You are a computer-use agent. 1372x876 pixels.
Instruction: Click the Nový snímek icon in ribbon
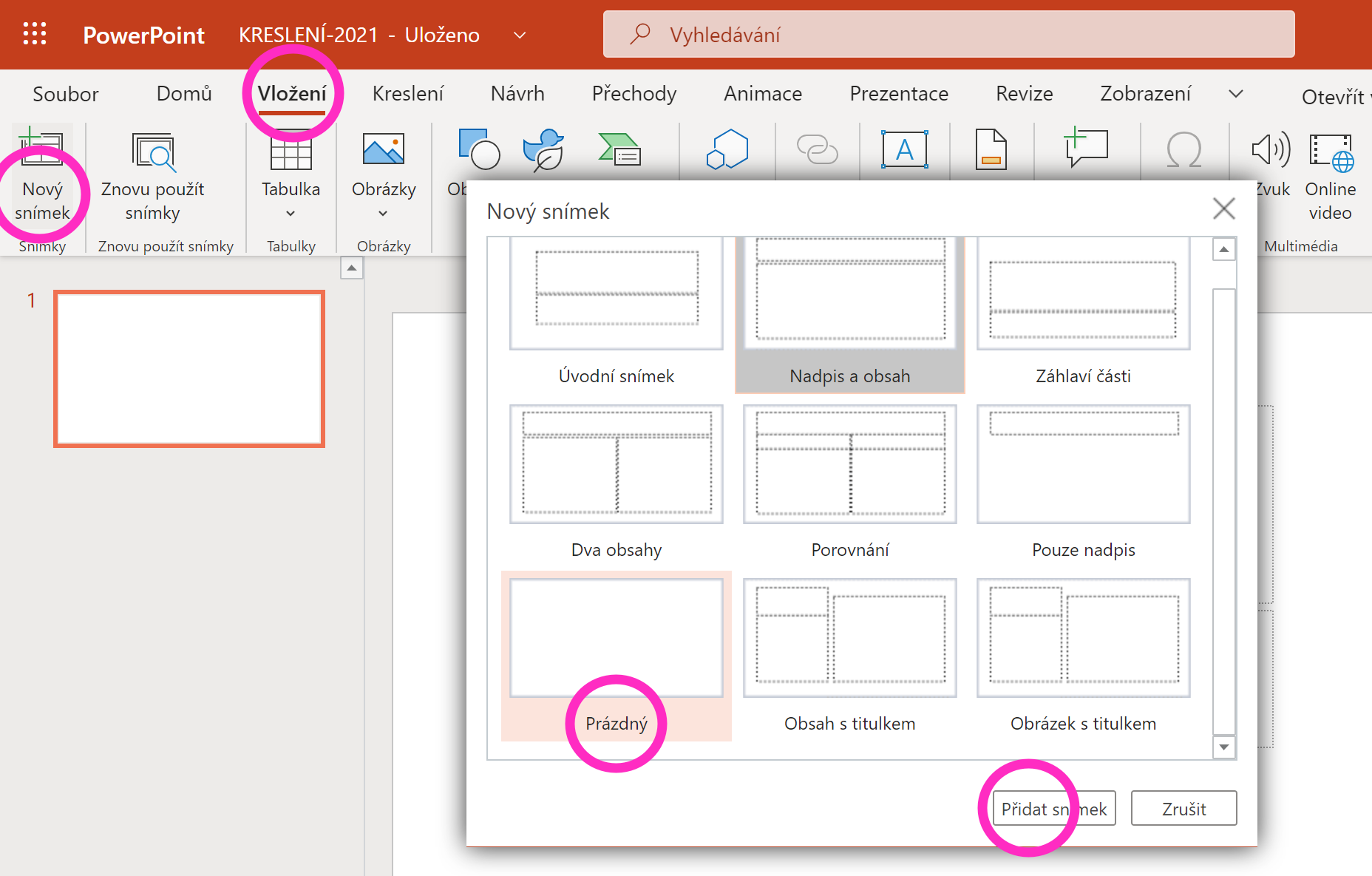point(41,151)
